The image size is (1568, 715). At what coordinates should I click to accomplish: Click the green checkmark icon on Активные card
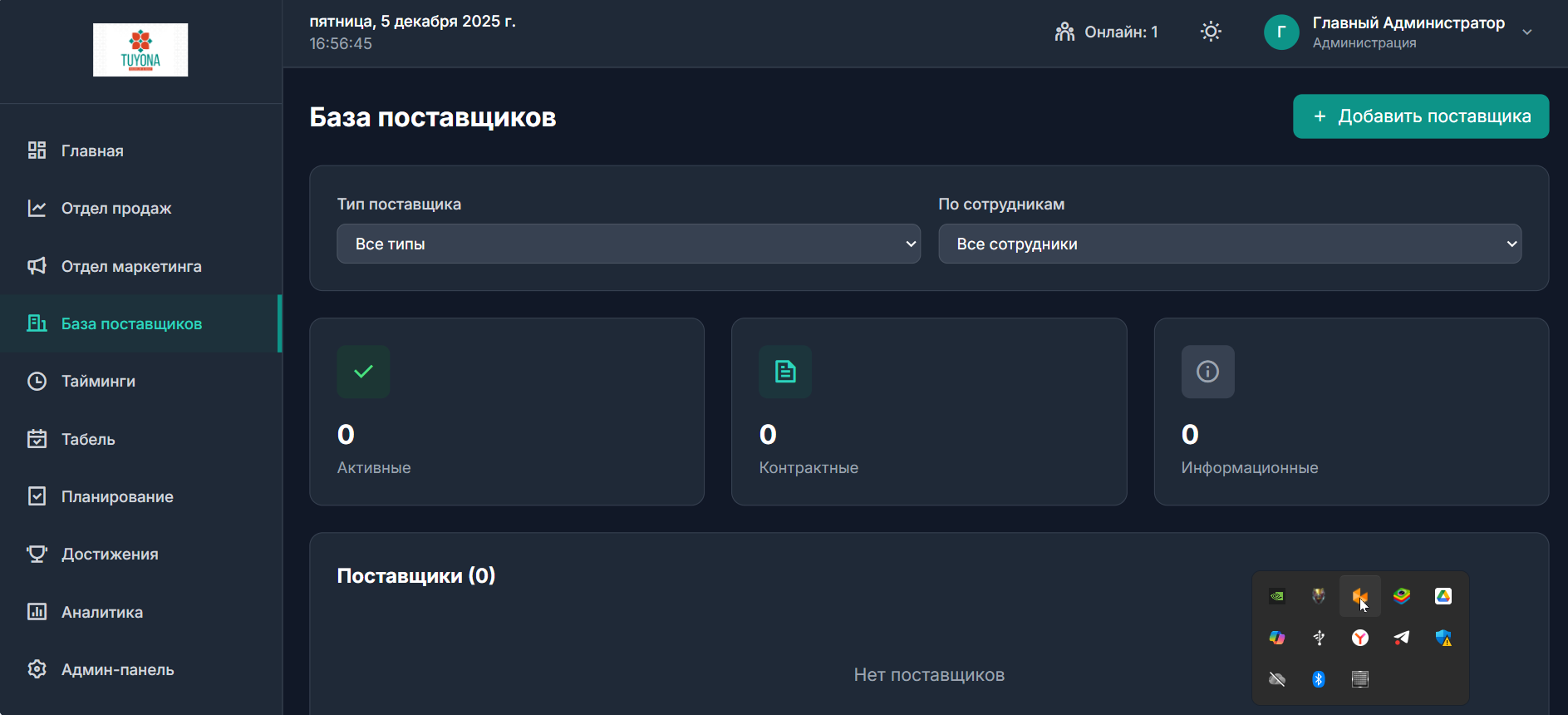(363, 372)
